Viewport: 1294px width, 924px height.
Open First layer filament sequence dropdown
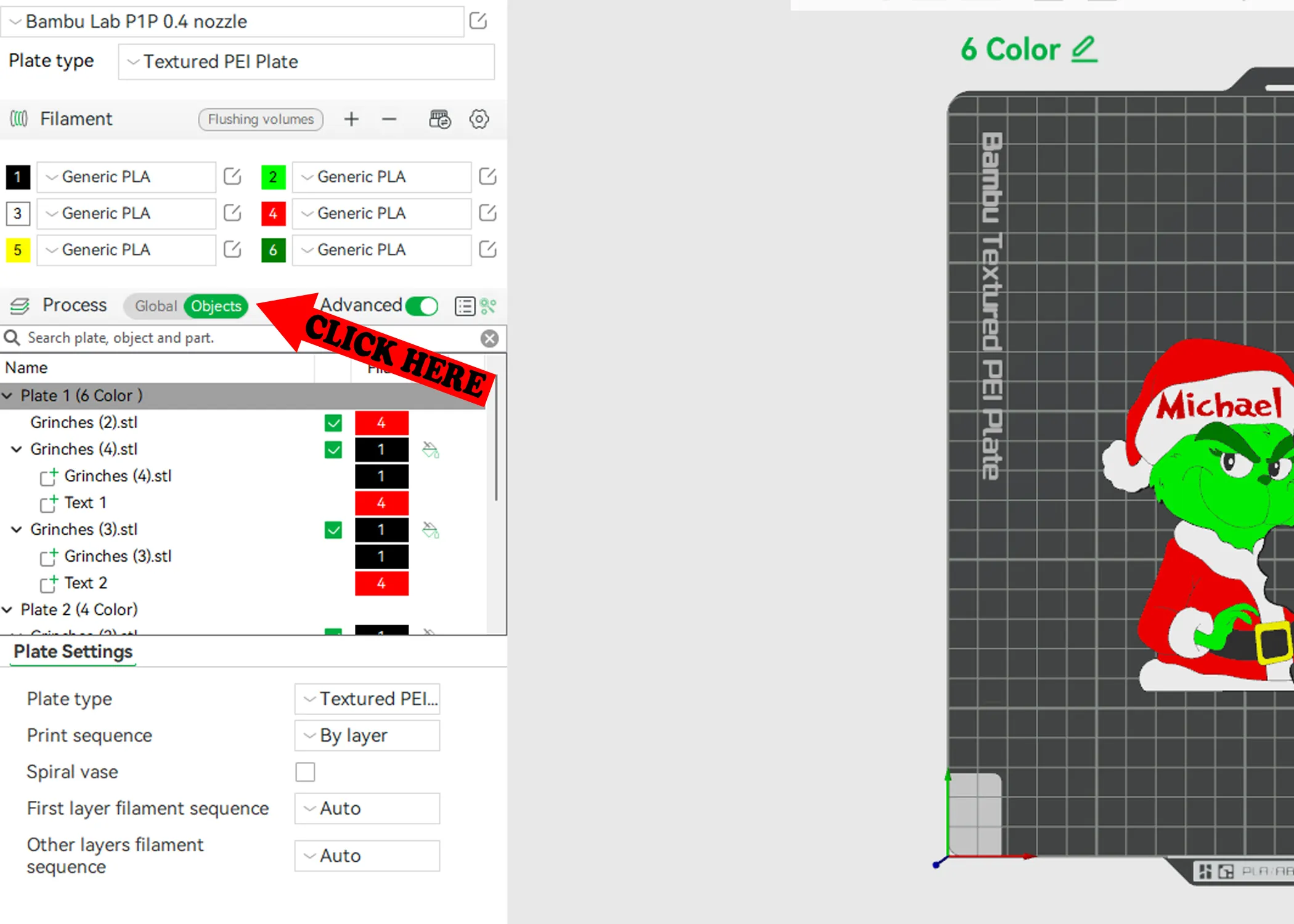367,808
